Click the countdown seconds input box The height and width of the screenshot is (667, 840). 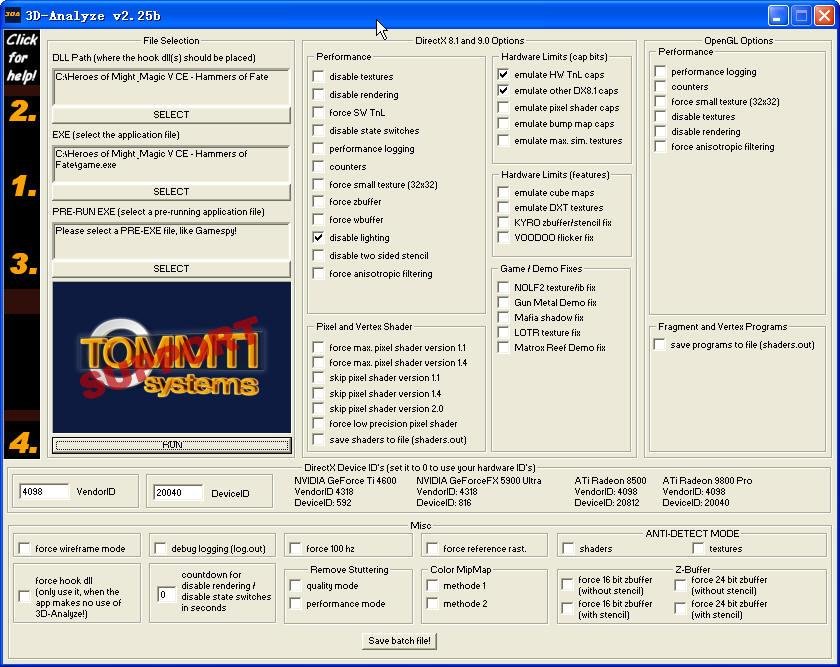point(166,595)
